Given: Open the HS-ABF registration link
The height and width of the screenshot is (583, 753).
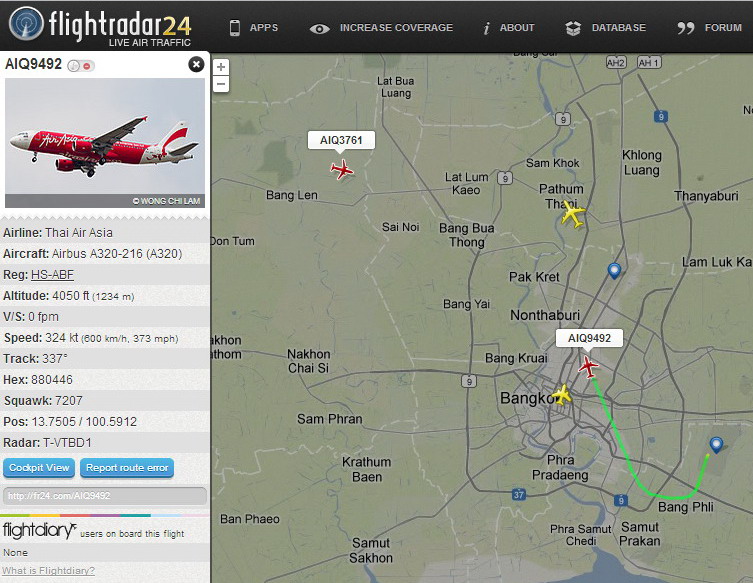Looking at the screenshot, I should point(52,275).
